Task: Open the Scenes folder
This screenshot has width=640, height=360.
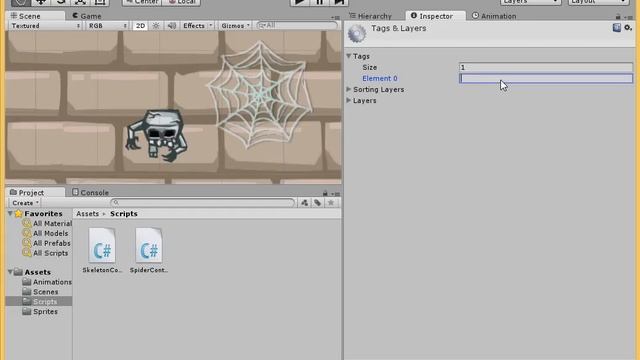Action: (40, 292)
